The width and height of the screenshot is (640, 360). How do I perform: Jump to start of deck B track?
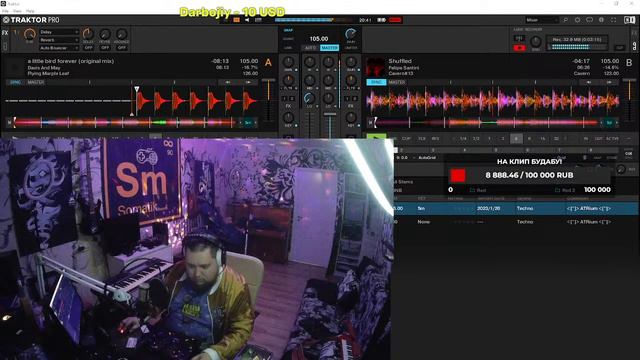[370, 122]
